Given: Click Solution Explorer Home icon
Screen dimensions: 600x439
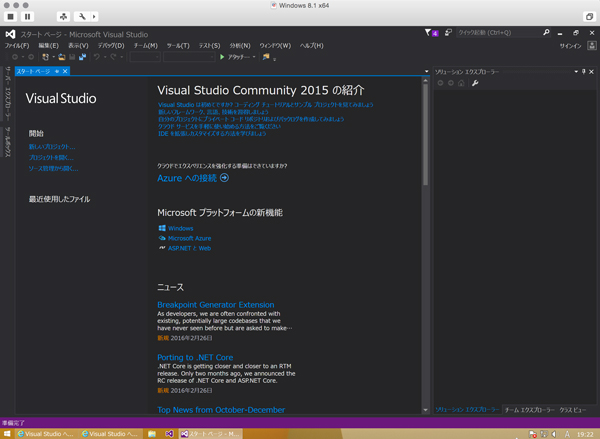Looking at the screenshot, I should 461,83.
